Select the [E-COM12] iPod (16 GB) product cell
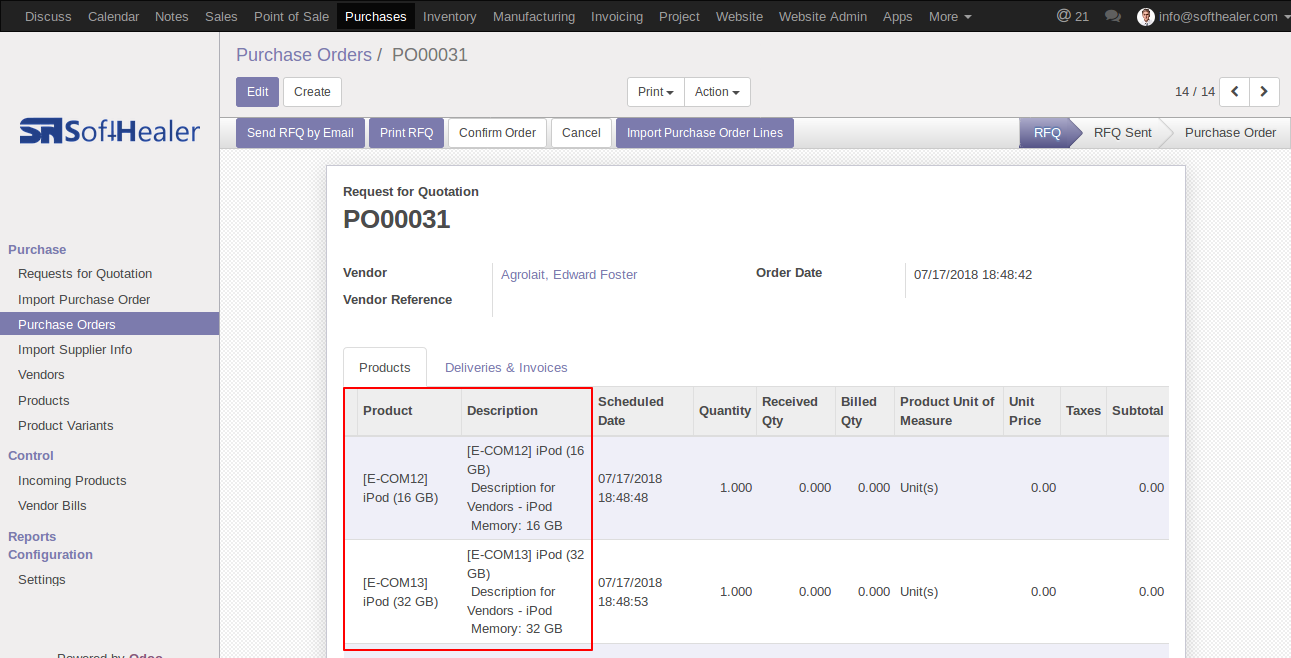The height and width of the screenshot is (658, 1291). [x=409, y=488]
